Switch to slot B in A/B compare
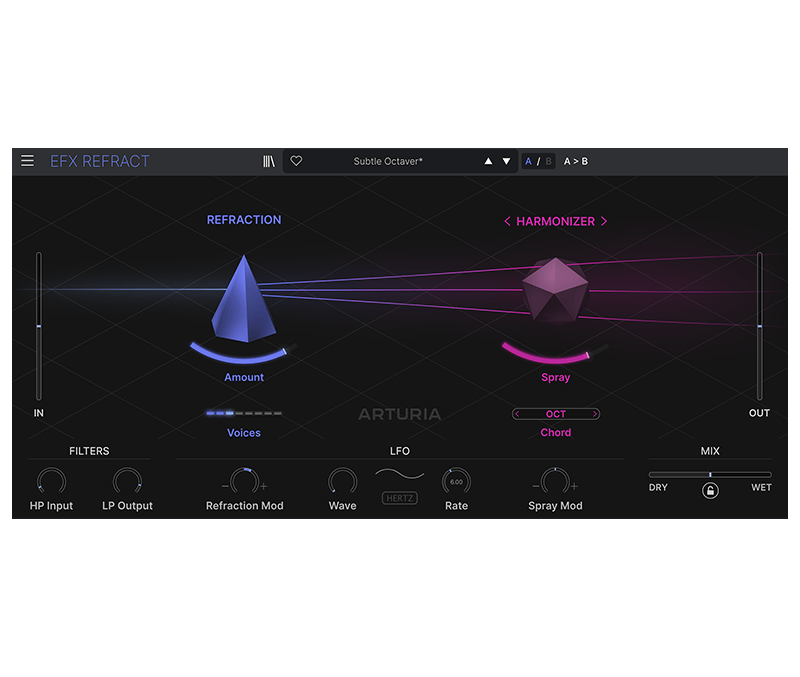The height and width of the screenshot is (677, 800). [x=548, y=161]
